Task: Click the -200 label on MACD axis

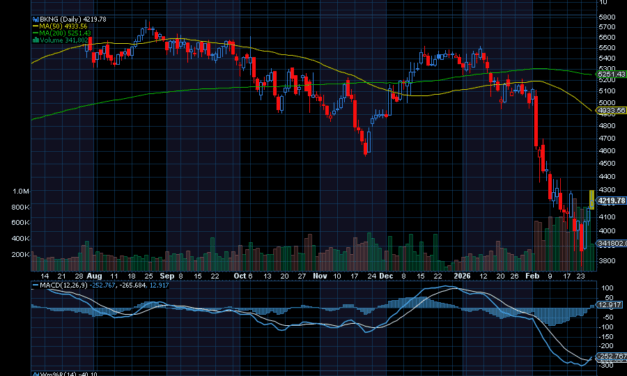Action: click(x=606, y=346)
